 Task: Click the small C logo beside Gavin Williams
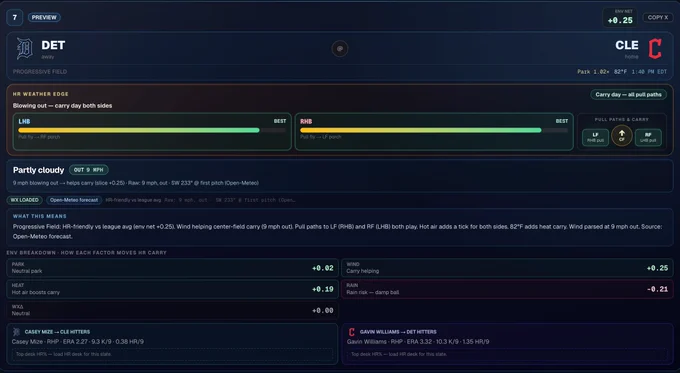[352, 332]
